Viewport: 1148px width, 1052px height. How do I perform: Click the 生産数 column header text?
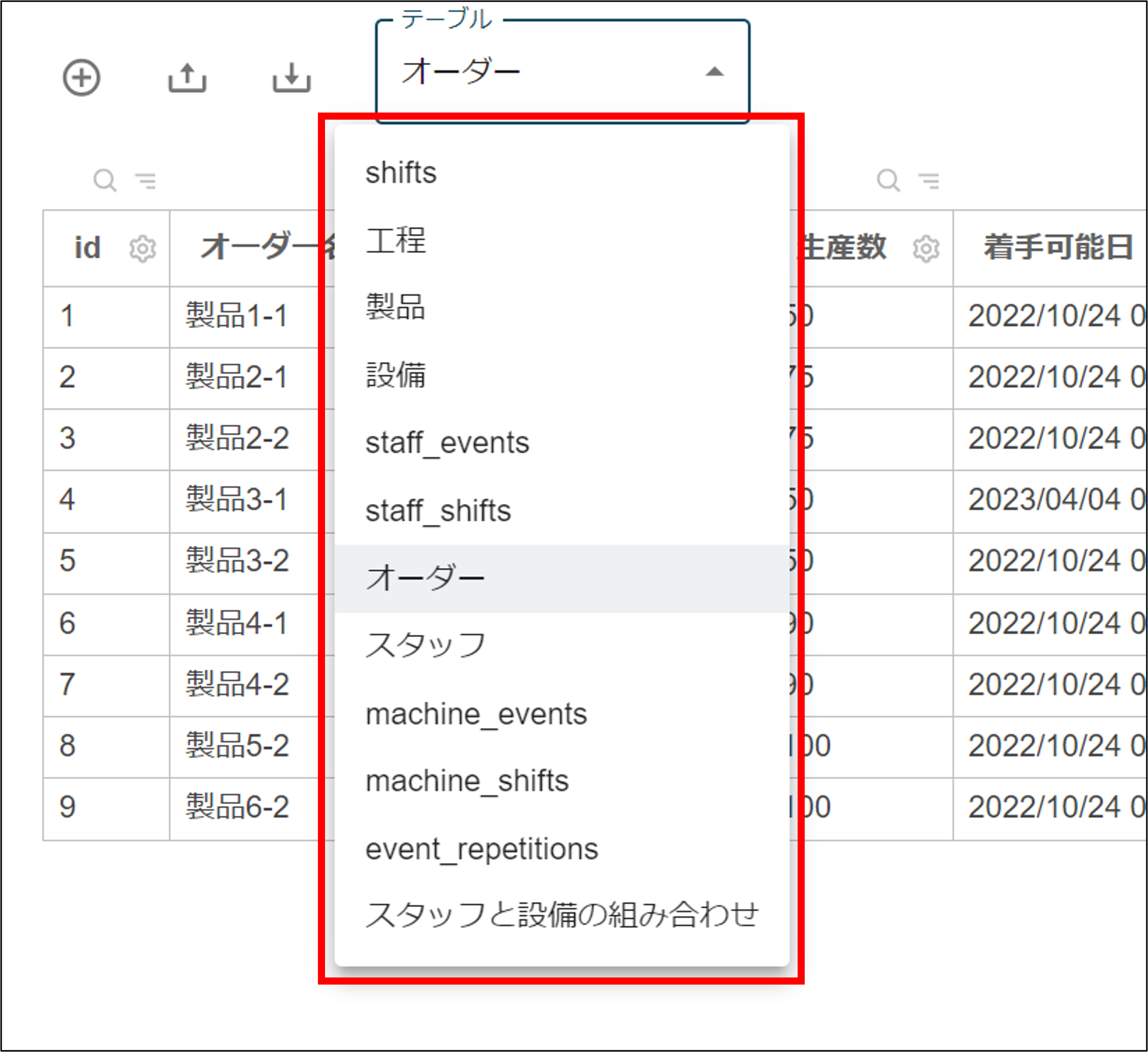[842, 248]
